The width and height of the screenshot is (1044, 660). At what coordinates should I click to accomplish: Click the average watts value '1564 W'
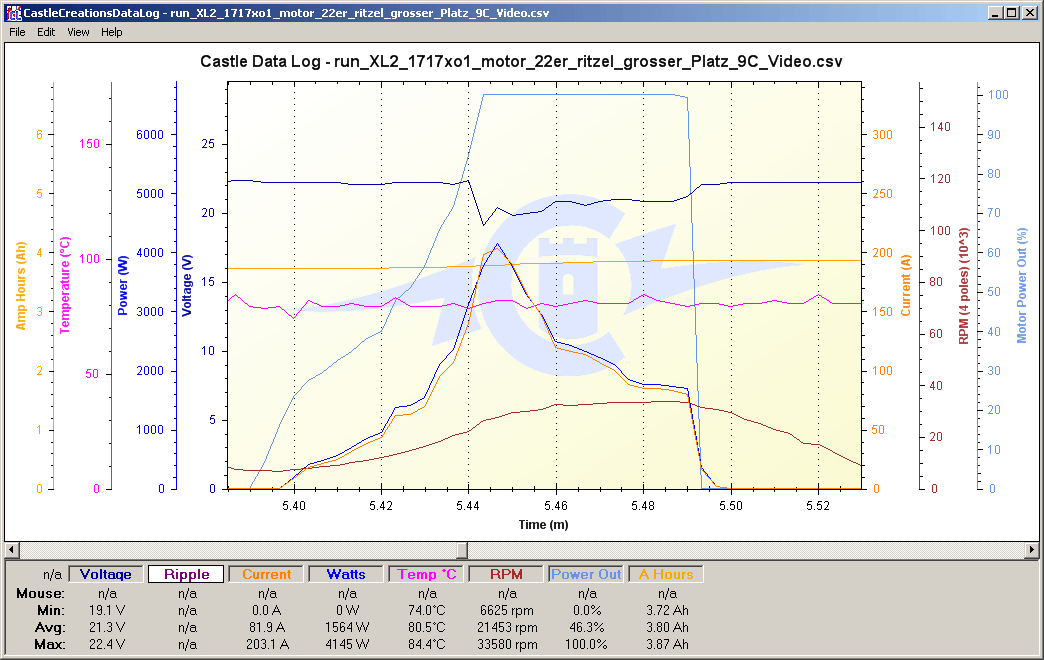348,627
